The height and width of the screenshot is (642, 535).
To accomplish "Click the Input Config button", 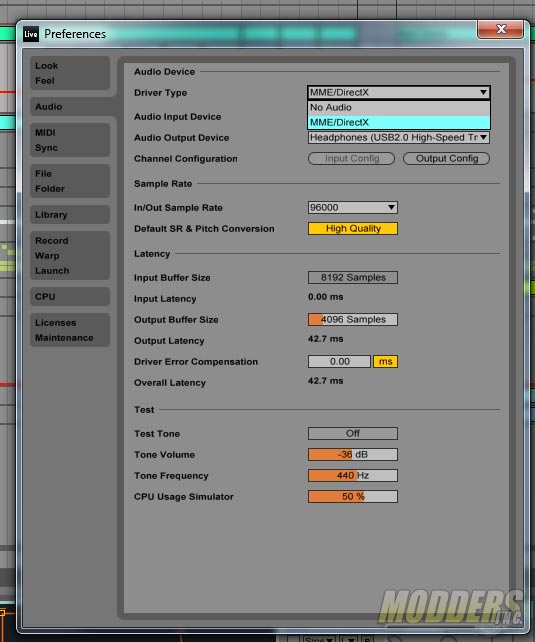I will (352, 158).
